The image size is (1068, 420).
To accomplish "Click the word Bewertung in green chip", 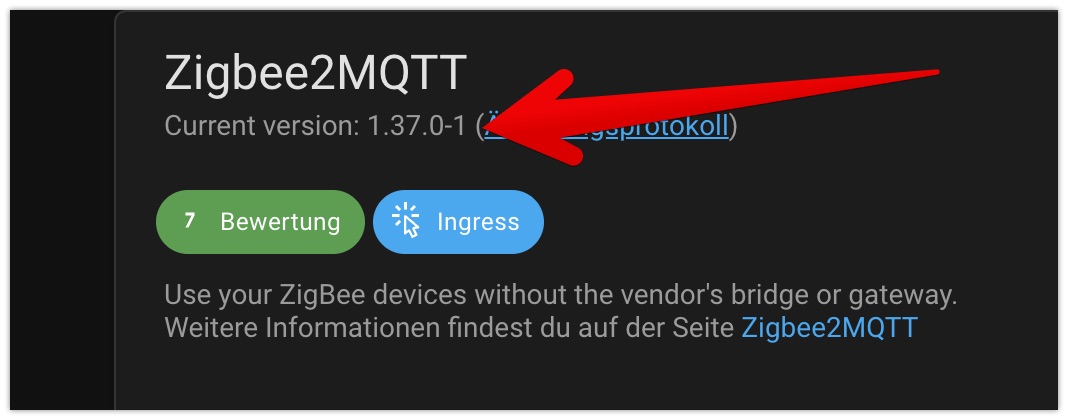I will pos(280,222).
